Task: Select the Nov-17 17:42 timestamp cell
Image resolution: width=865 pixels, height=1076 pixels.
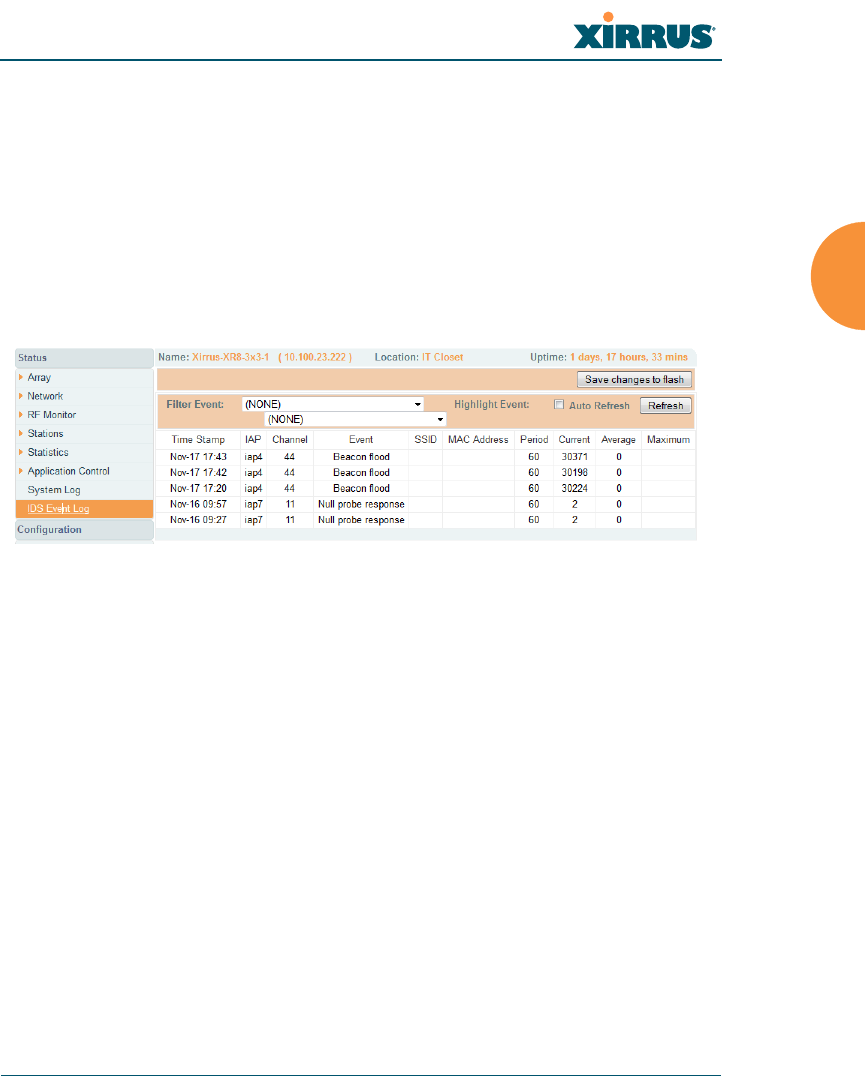Action: [x=198, y=472]
